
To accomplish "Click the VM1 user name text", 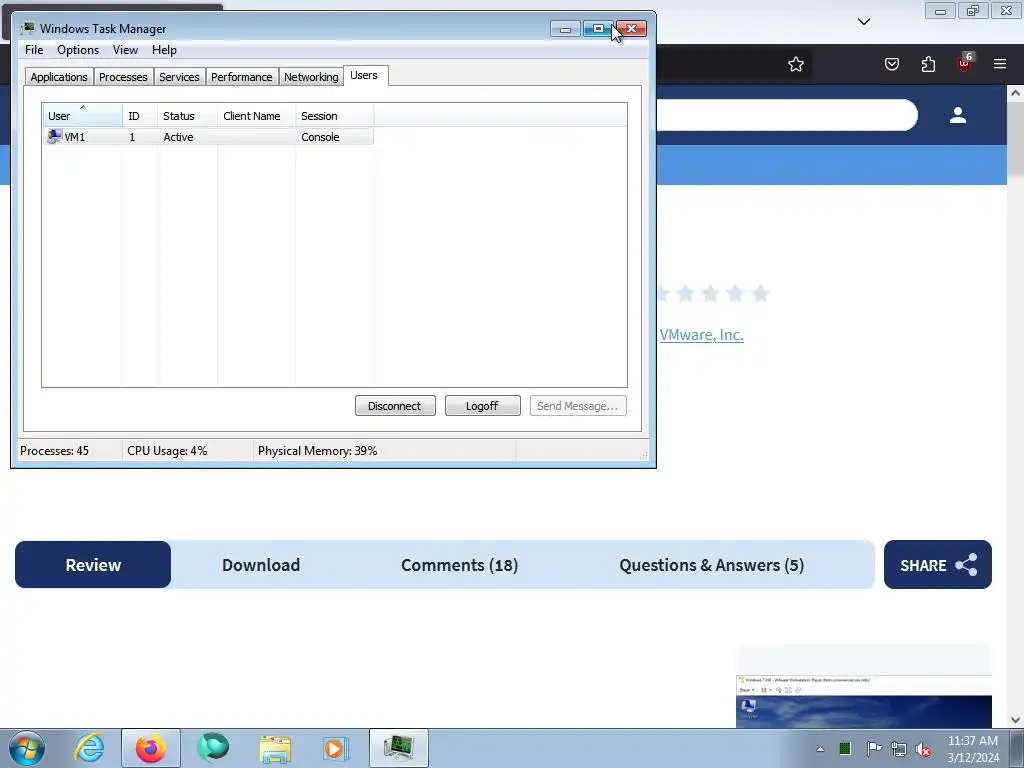I will point(74,137).
